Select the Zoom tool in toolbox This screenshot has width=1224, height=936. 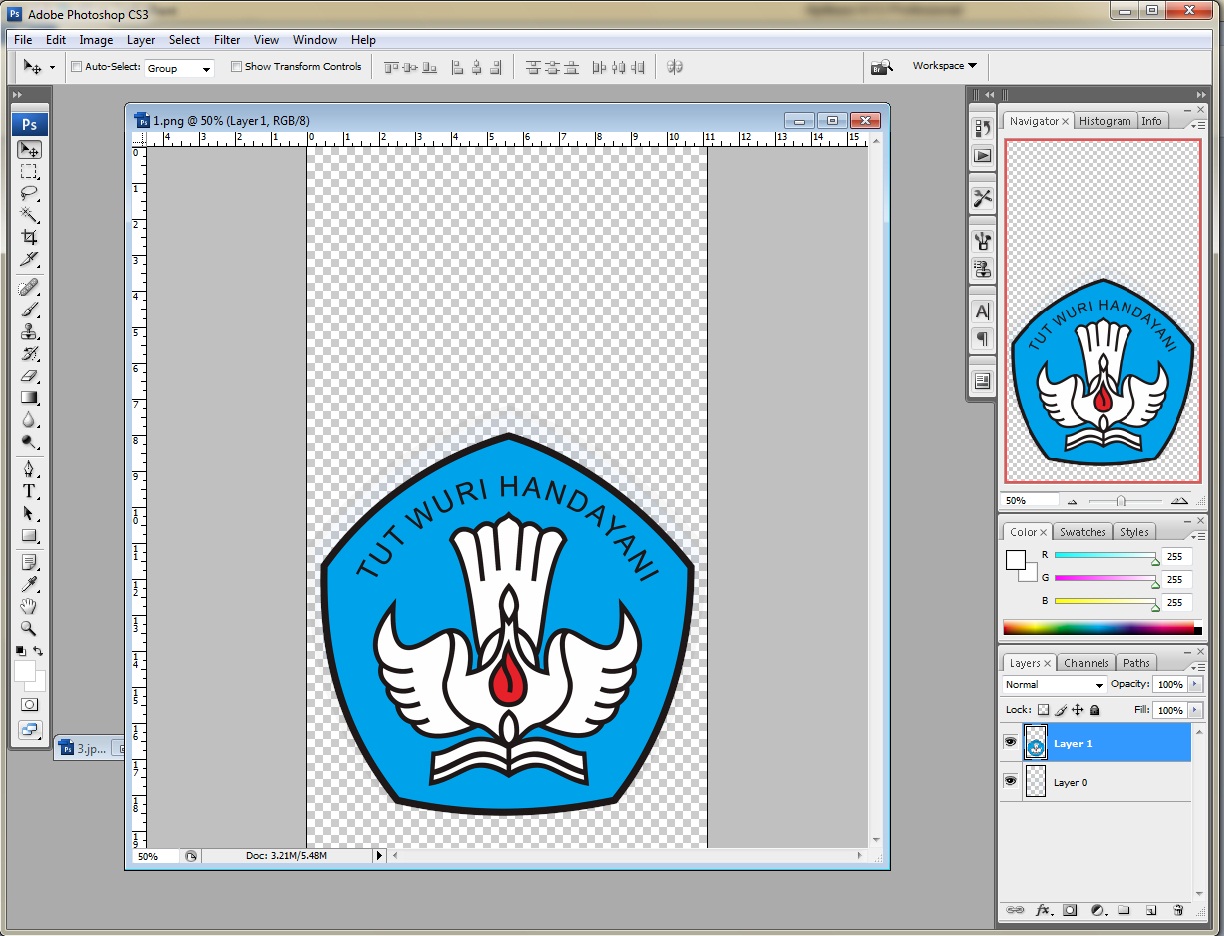point(30,629)
